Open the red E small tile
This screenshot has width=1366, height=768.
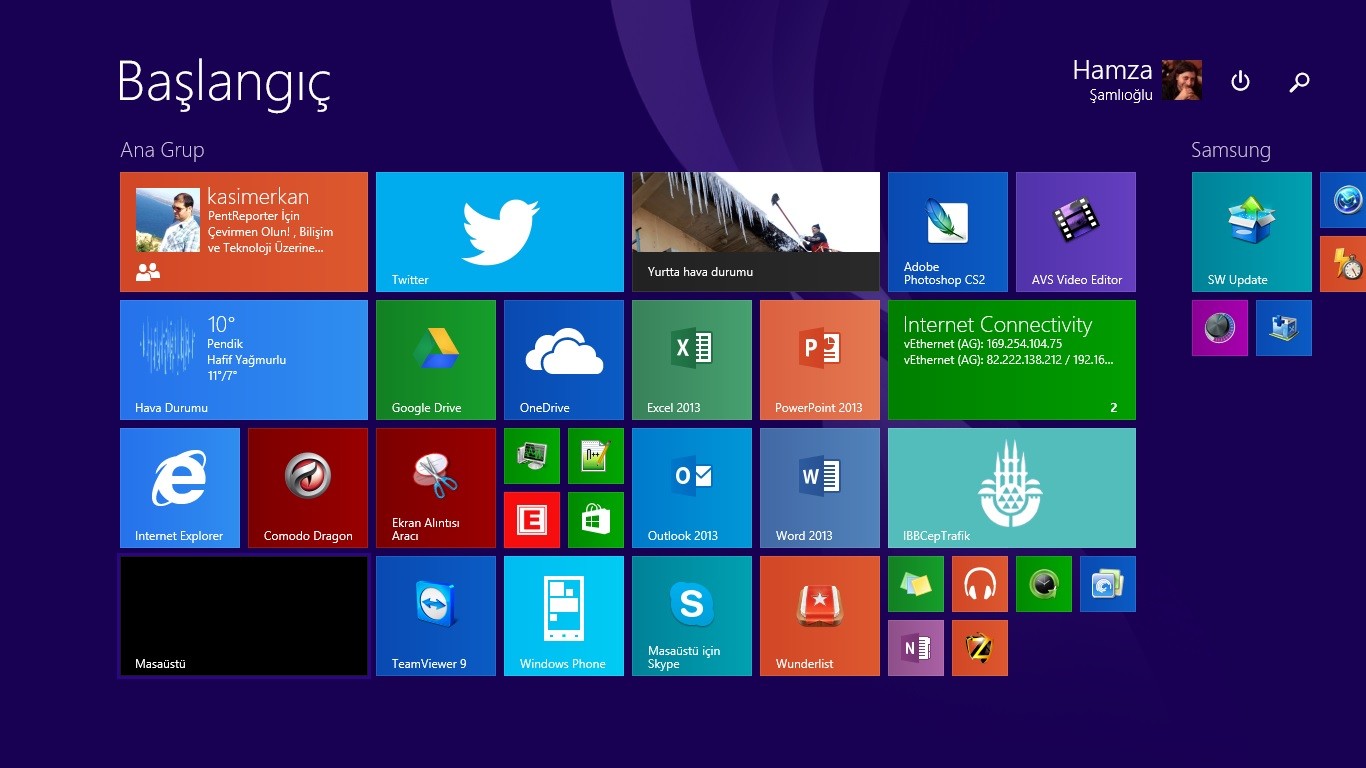click(x=532, y=520)
